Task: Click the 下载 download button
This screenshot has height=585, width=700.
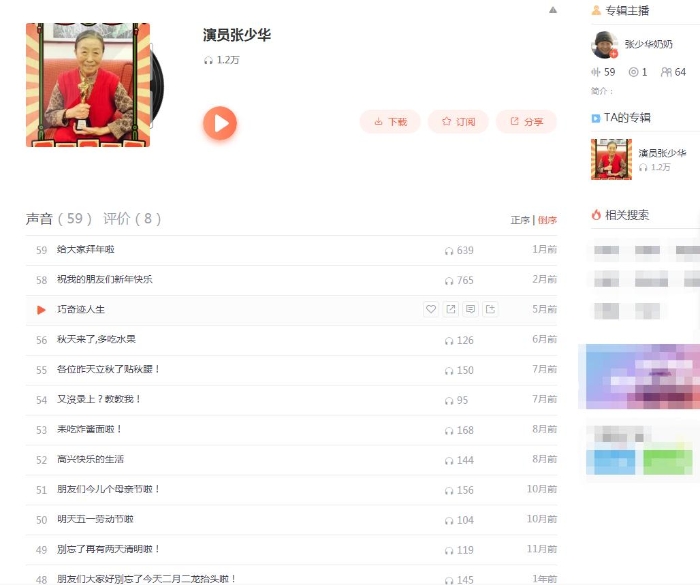Action: 390,122
